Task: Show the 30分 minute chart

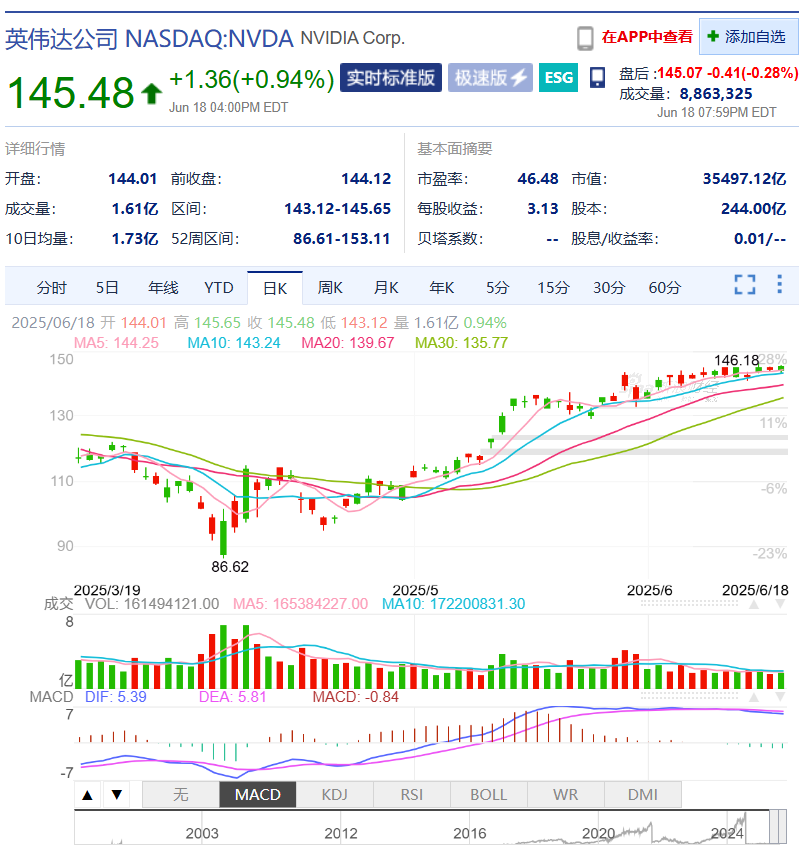Action: coord(609,287)
